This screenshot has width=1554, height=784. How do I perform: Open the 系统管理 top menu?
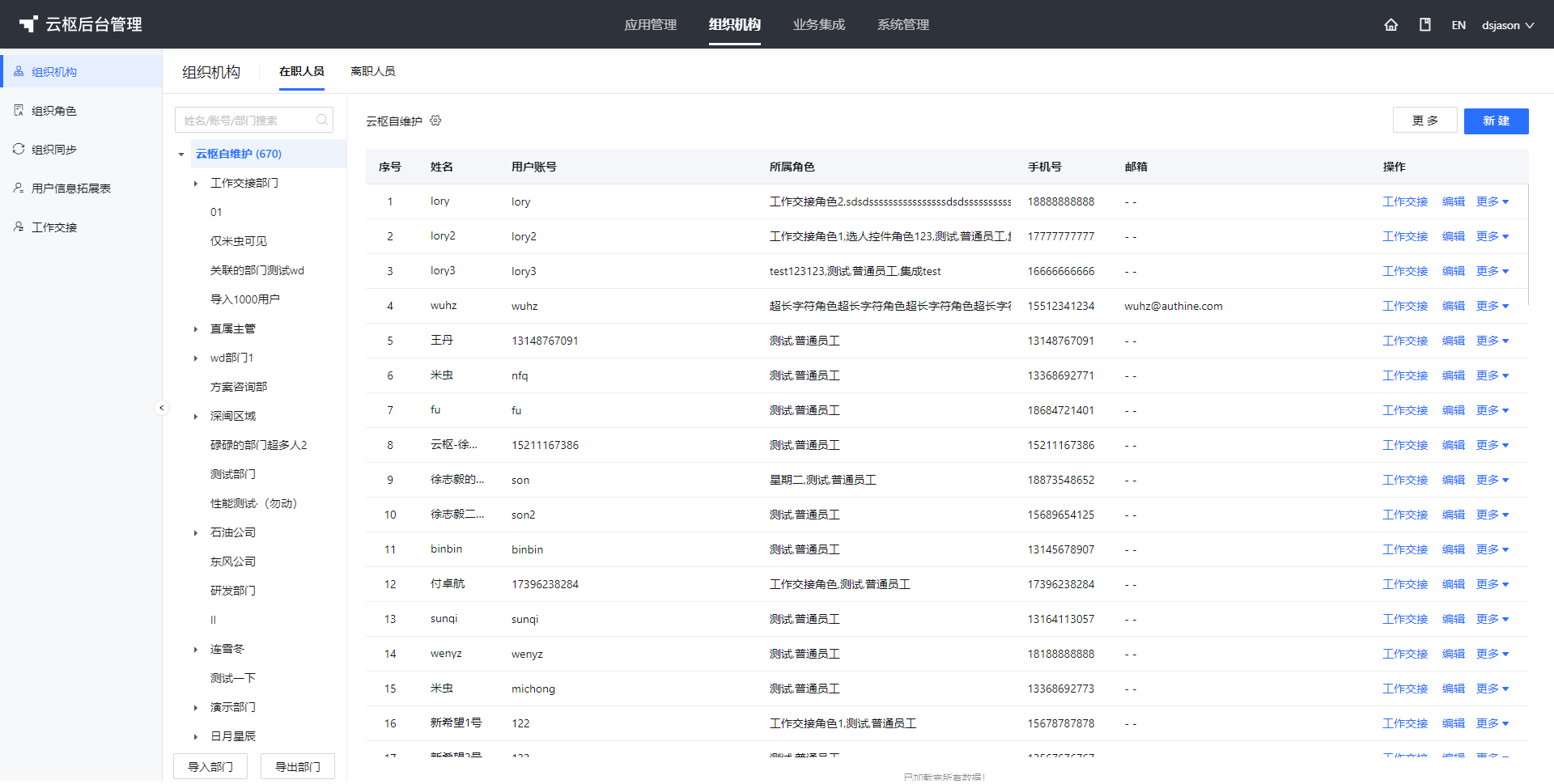[x=902, y=24]
